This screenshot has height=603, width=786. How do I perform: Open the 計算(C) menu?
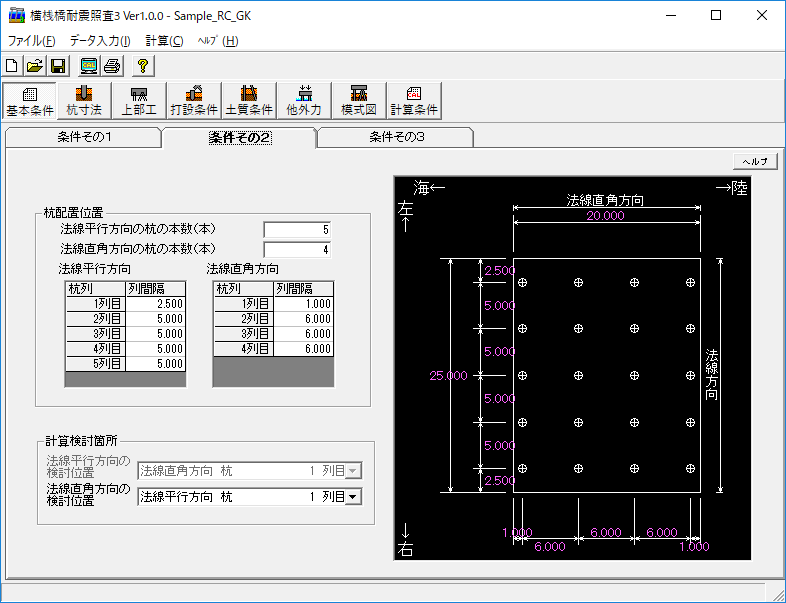[164, 41]
